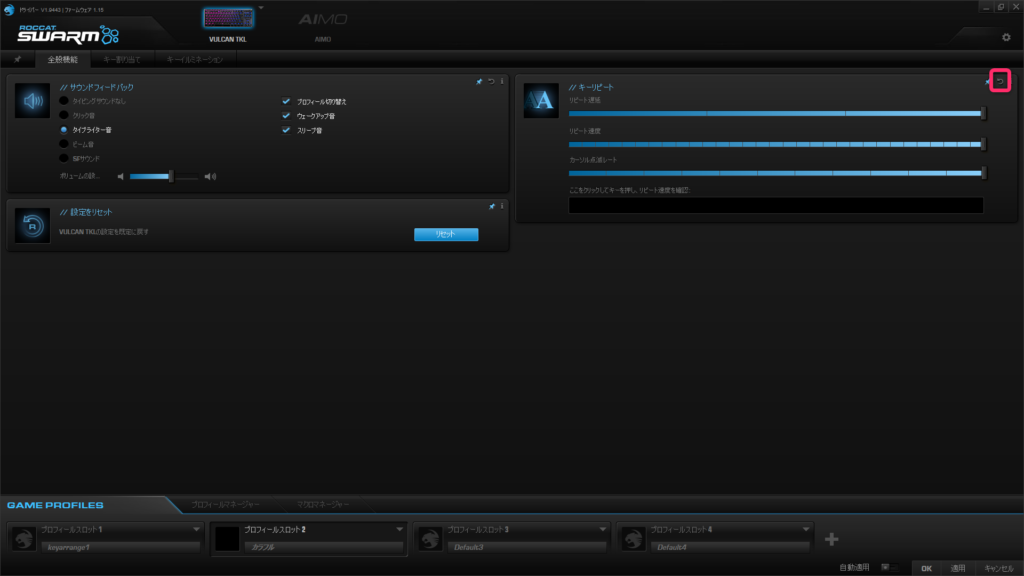This screenshot has width=1024, height=576.
Task: Click the high-volume speaker icon
Action: coord(210,176)
